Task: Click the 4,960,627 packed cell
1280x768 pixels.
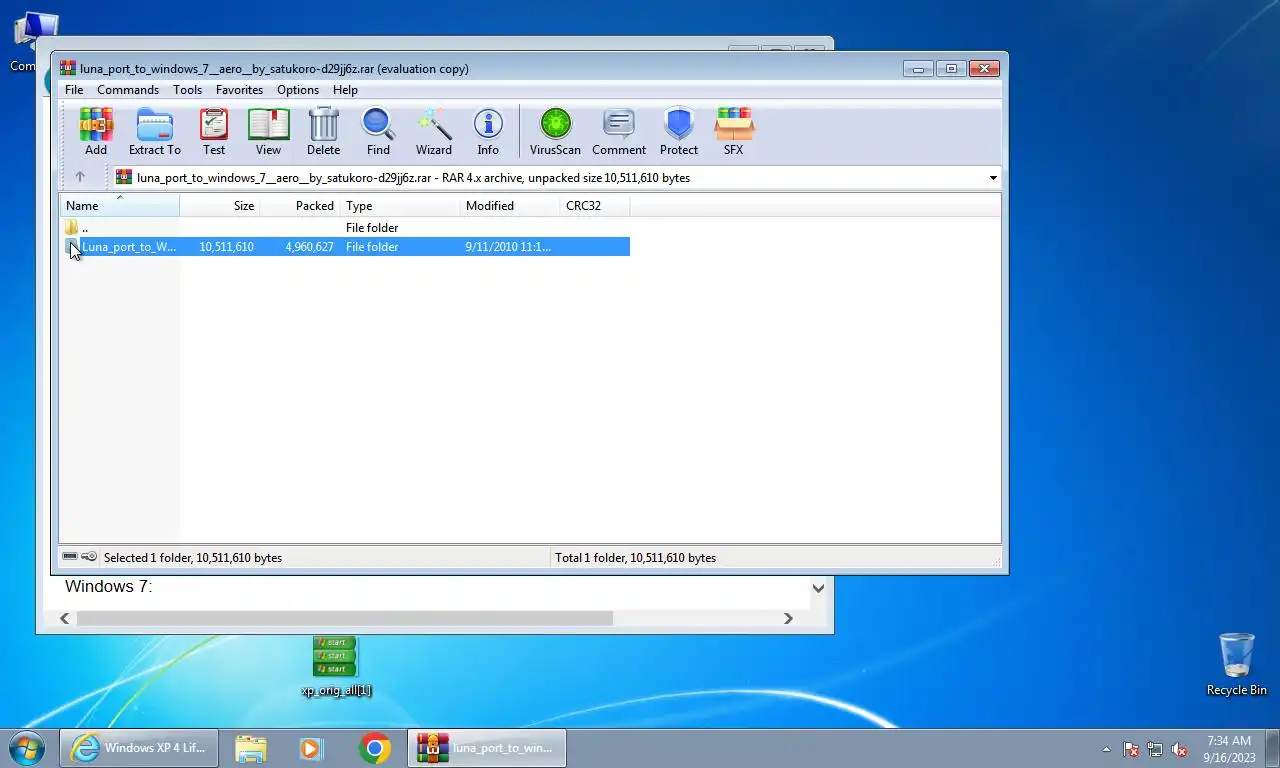Action: coord(309,247)
